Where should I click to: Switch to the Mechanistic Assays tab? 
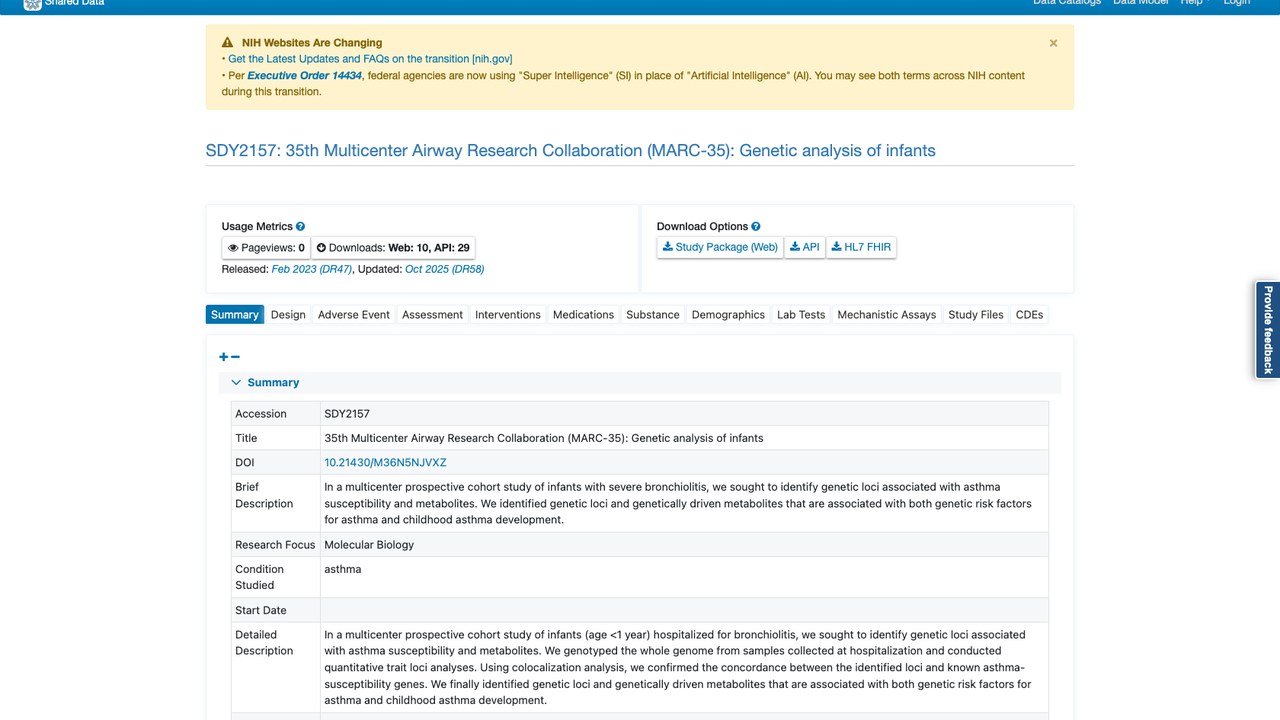tap(887, 314)
